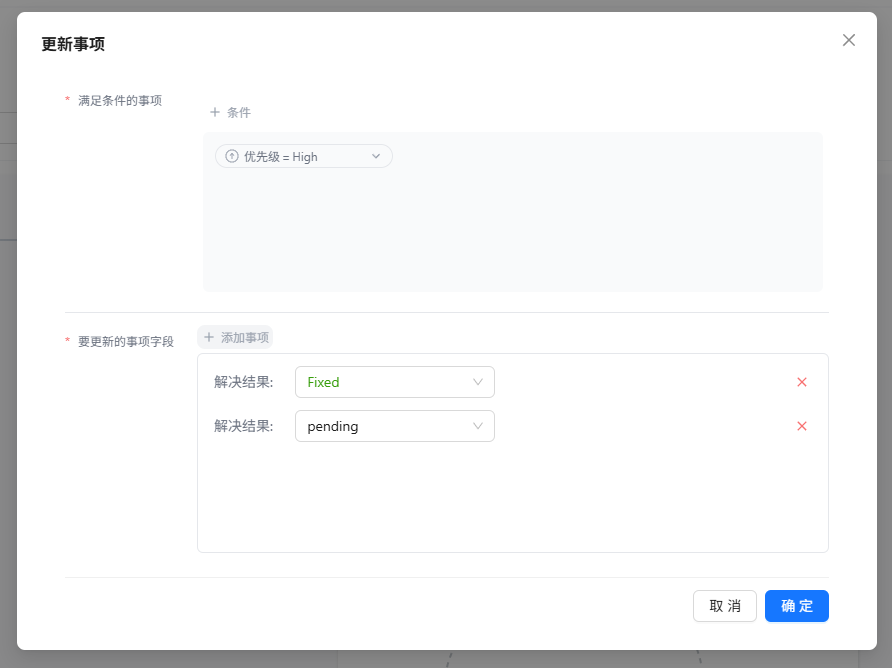Screen dimensions: 892x668
Task: Open the 优先级 = High condition dropdown
Action: click(x=304, y=156)
